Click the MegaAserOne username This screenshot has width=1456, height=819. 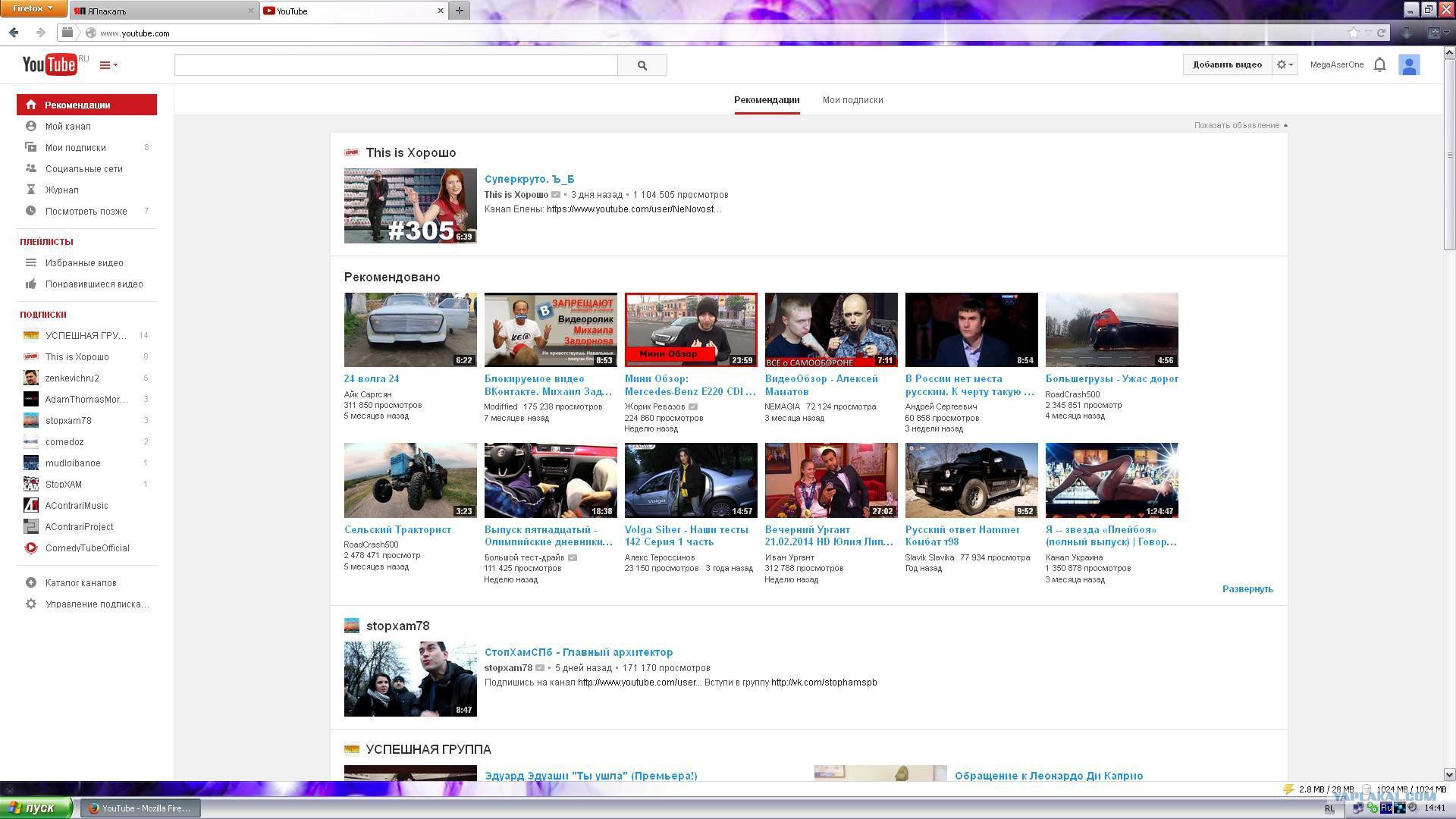point(1336,64)
